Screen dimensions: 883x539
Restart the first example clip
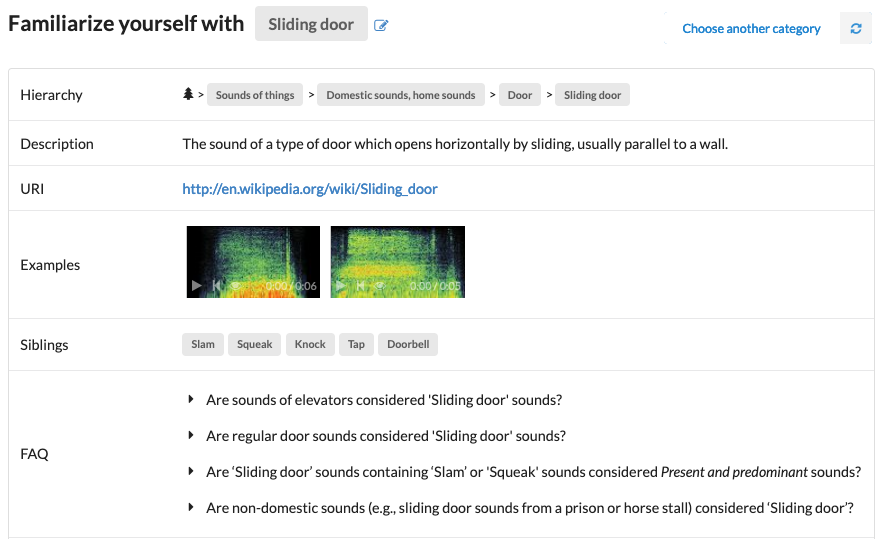tap(216, 286)
